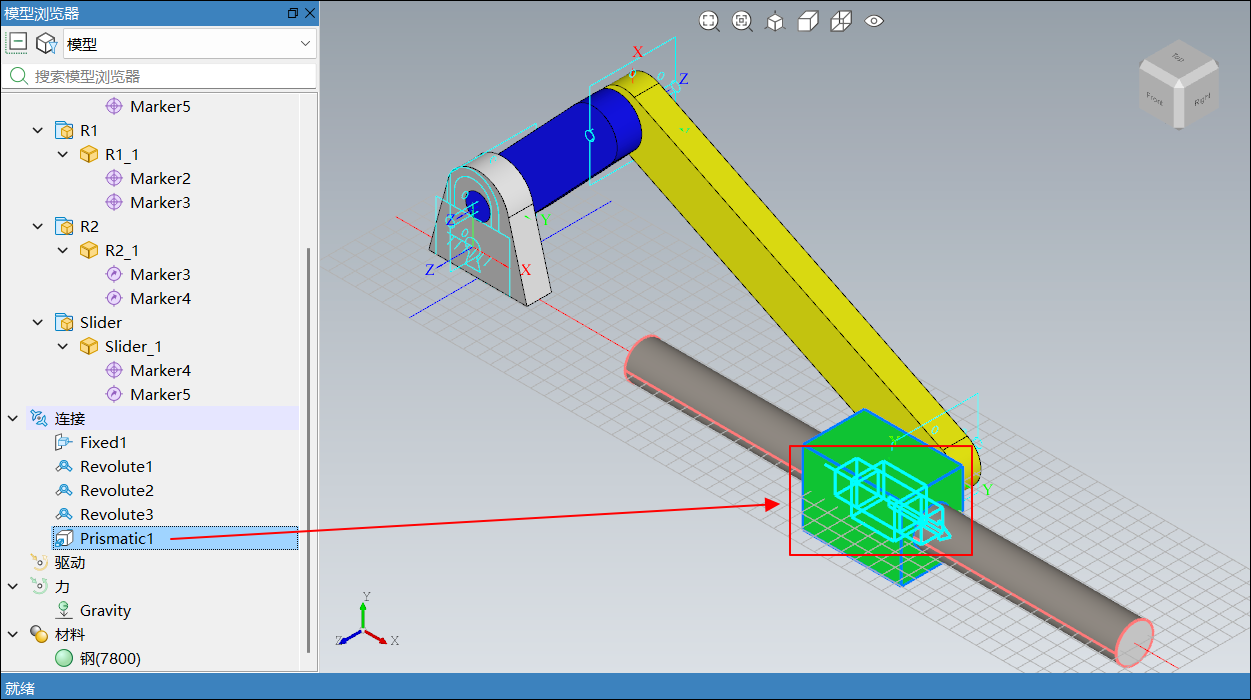The height and width of the screenshot is (700, 1251).
Task: Click the zoom-to-fit view icon
Action: click(709, 21)
